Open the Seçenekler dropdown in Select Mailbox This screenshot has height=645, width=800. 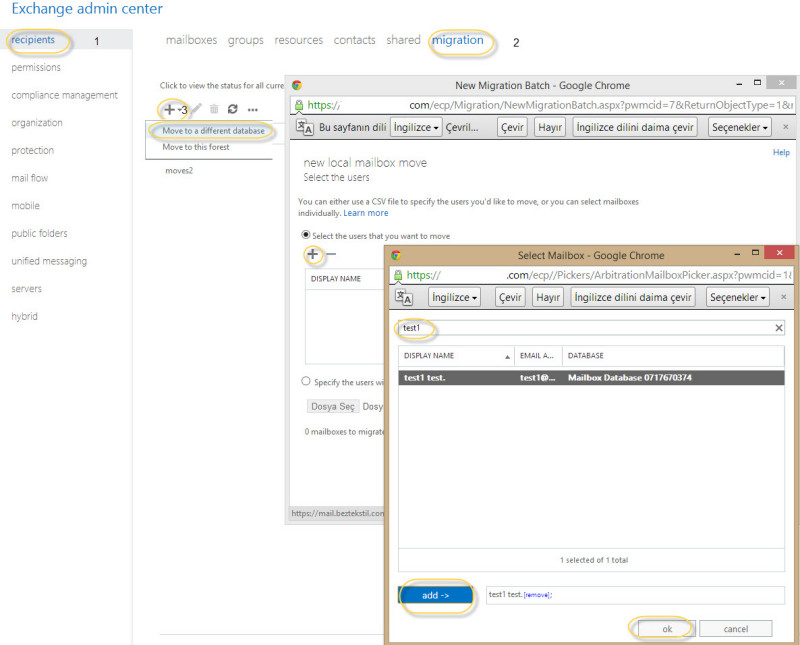tap(738, 297)
